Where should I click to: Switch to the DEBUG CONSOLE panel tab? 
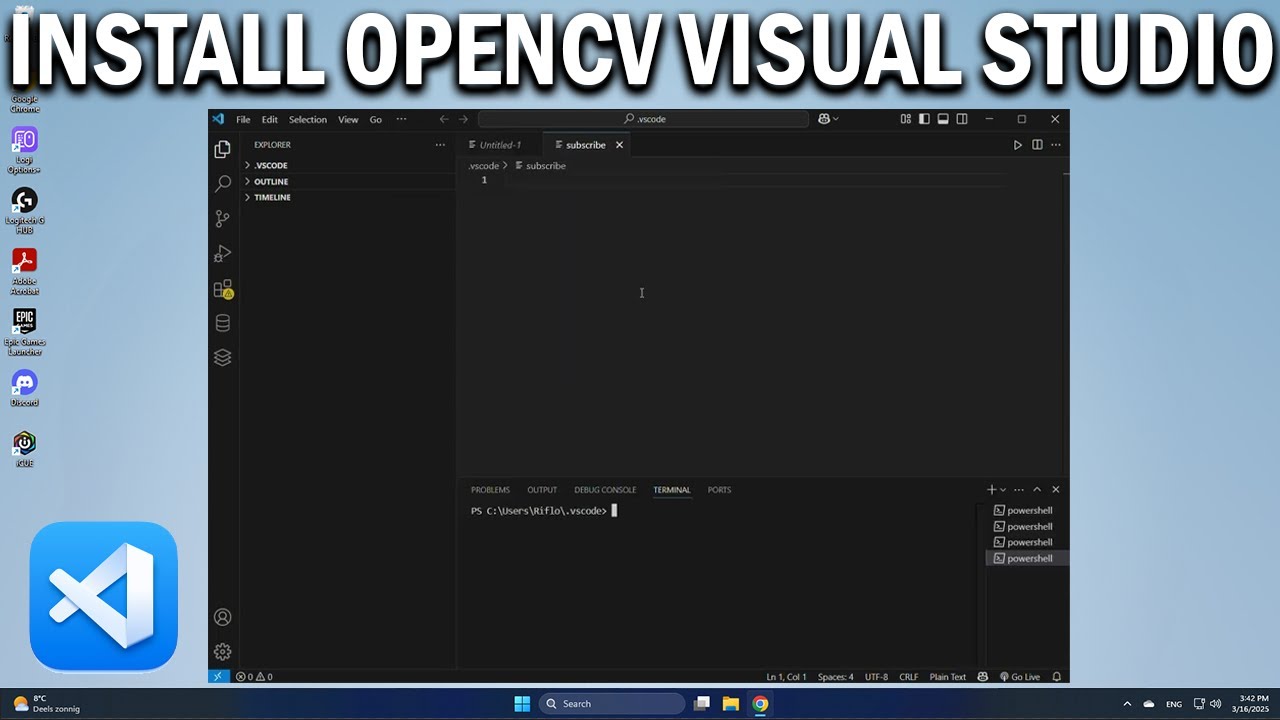pyautogui.click(x=605, y=490)
